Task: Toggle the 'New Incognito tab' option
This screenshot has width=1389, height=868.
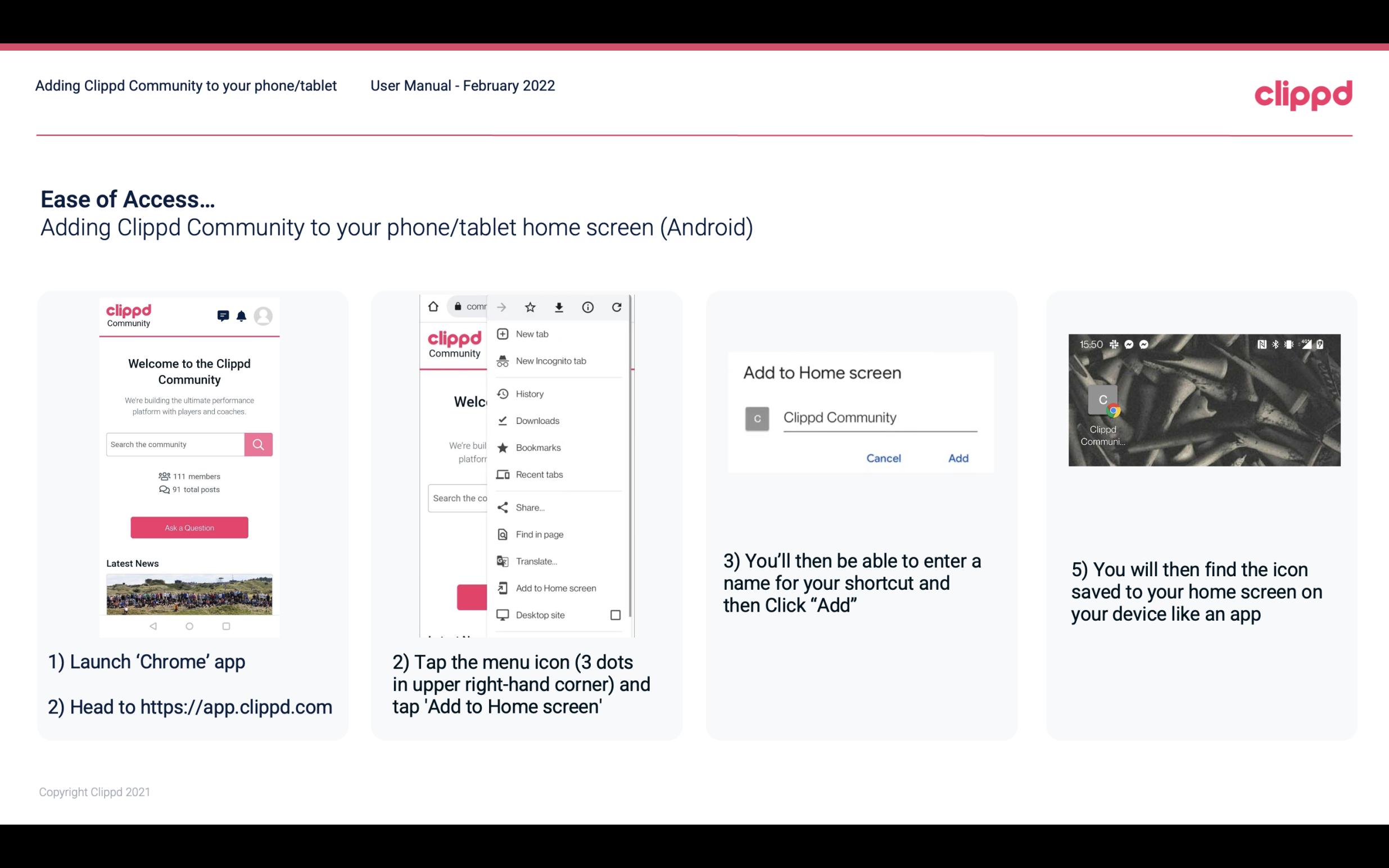Action: 550,361
